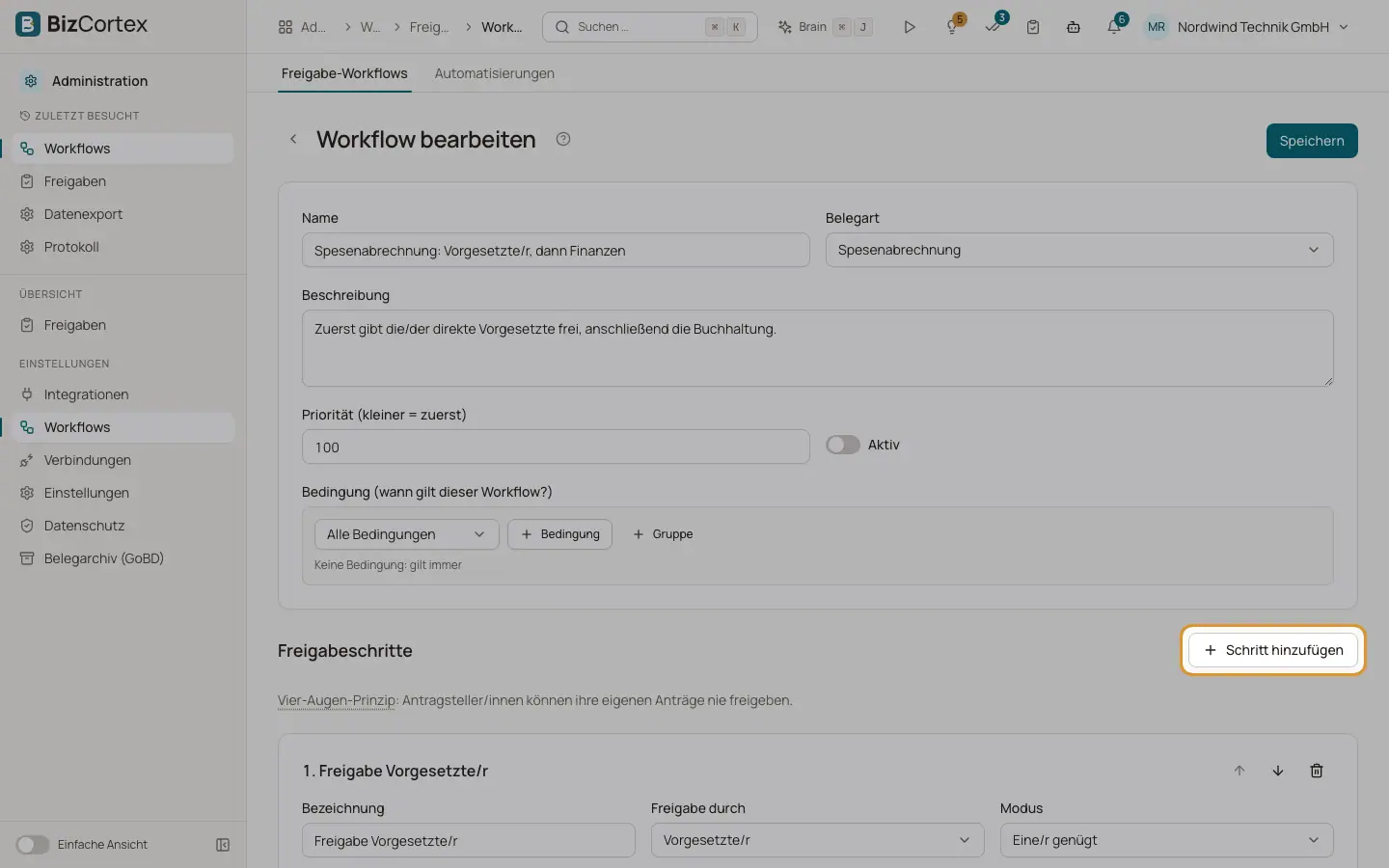This screenshot has width=1389, height=868.
Task: Collapse the sidebar with the panel icon
Action: click(x=223, y=845)
